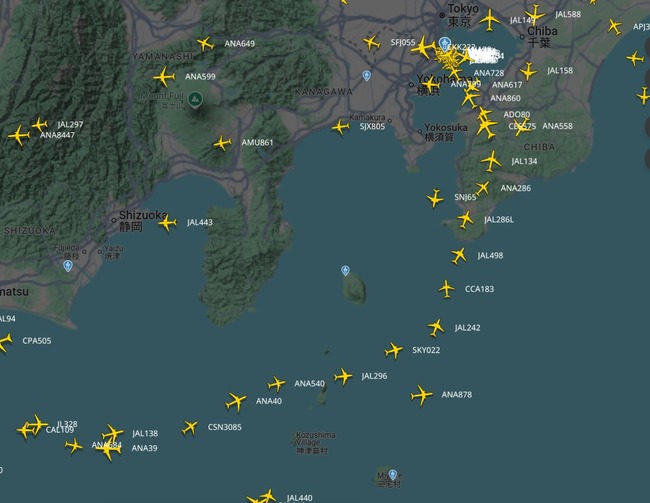Screen dimensions: 650x503
Task: Select the JAL134 aircraft over Chiba
Action: click(x=491, y=161)
